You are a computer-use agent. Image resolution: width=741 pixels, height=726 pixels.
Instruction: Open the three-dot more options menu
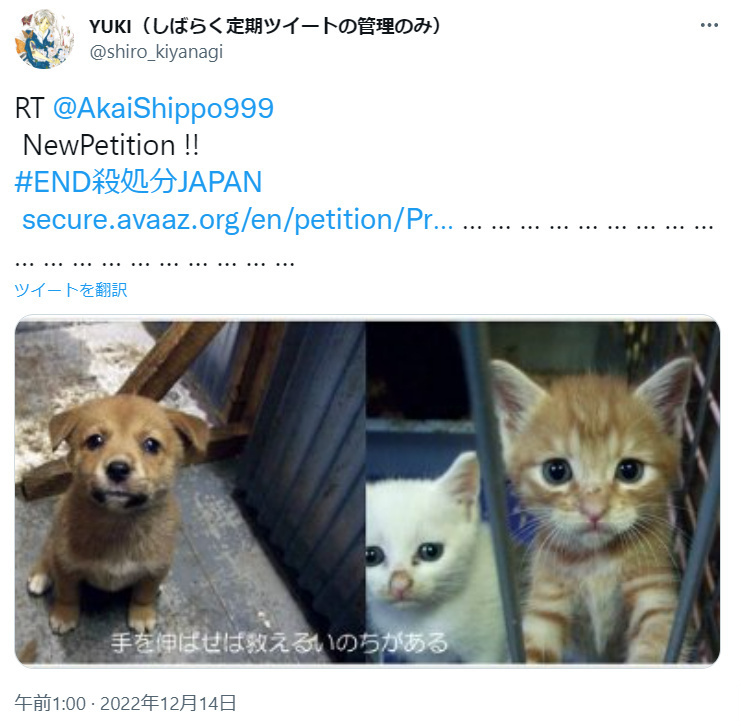tap(709, 25)
